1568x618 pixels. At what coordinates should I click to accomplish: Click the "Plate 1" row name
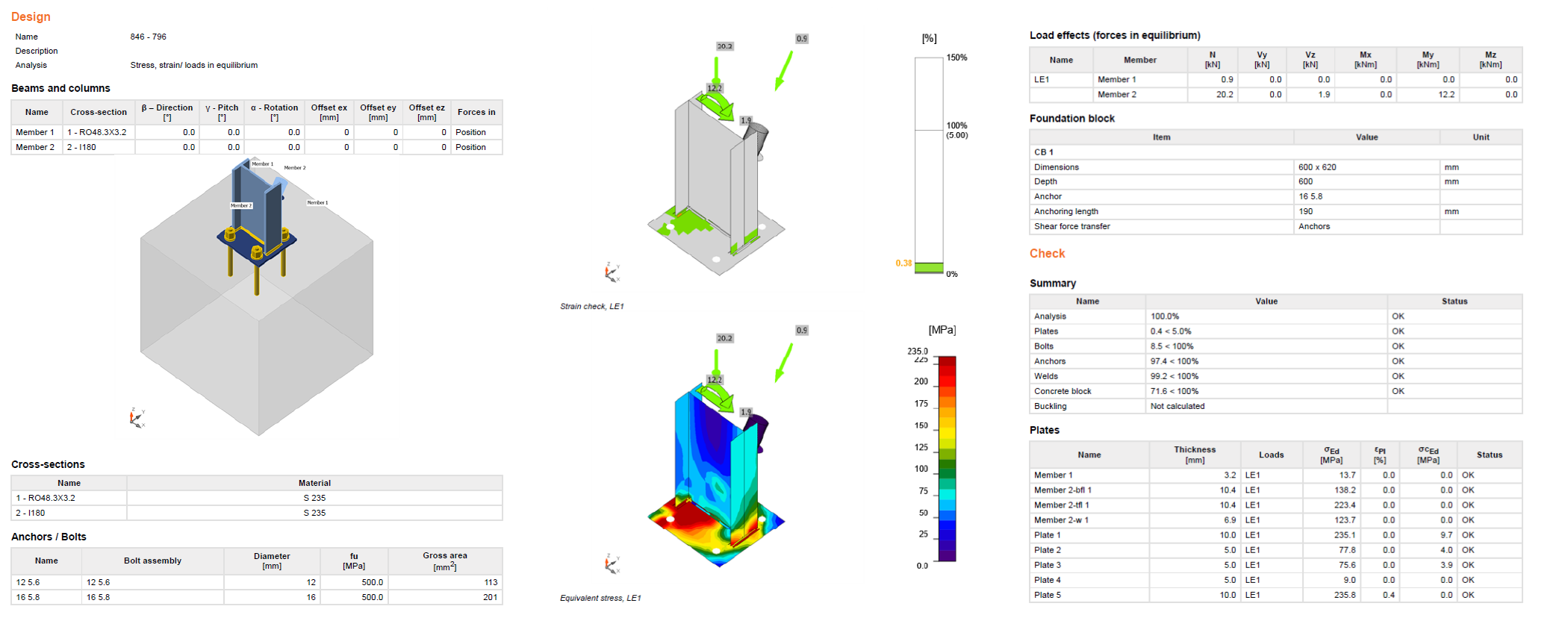[x=1047, y=535]
